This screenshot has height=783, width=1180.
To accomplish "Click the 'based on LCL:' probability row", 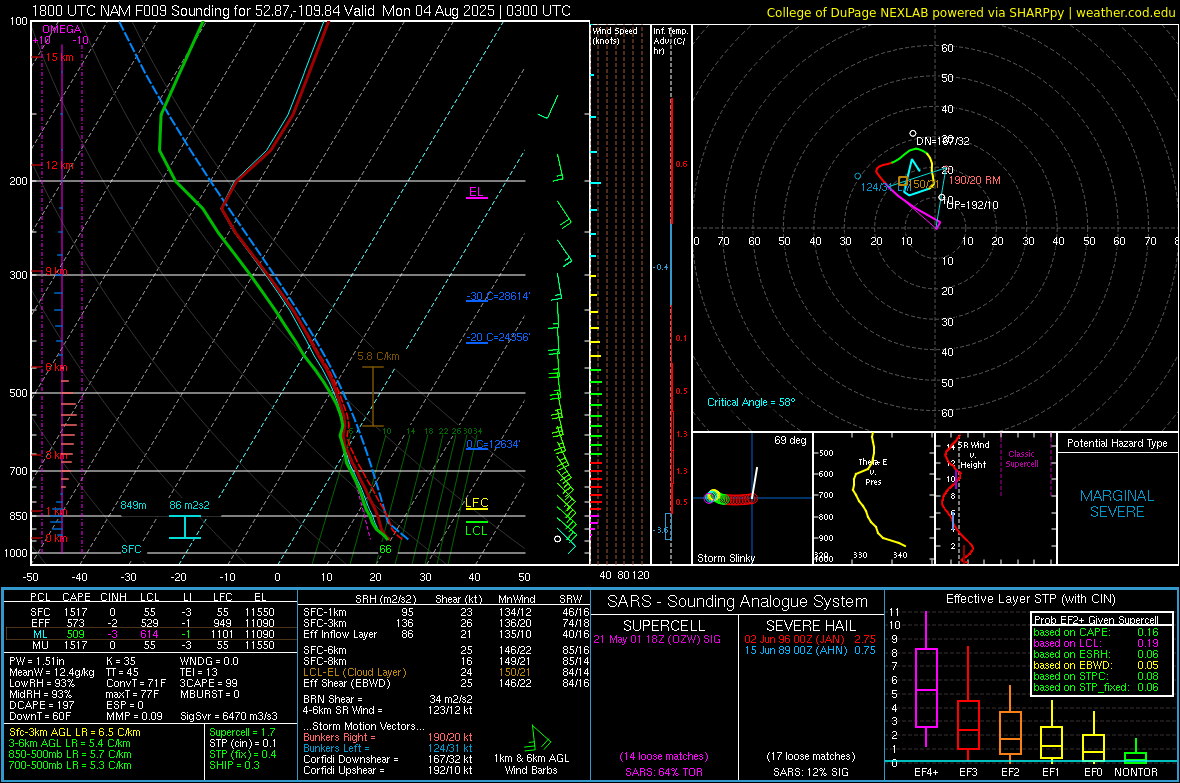I will coord(1096,643).
